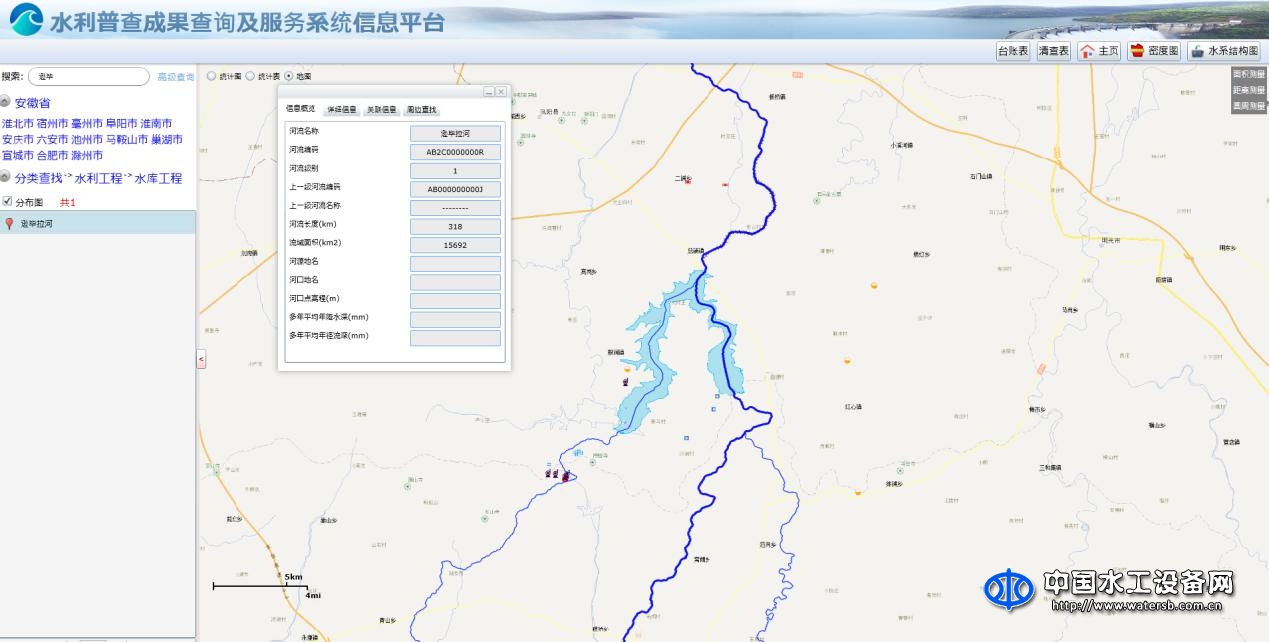The image size is (1269, 642).
Task: Click the platform wave logo in header
Action: point(26,20)
